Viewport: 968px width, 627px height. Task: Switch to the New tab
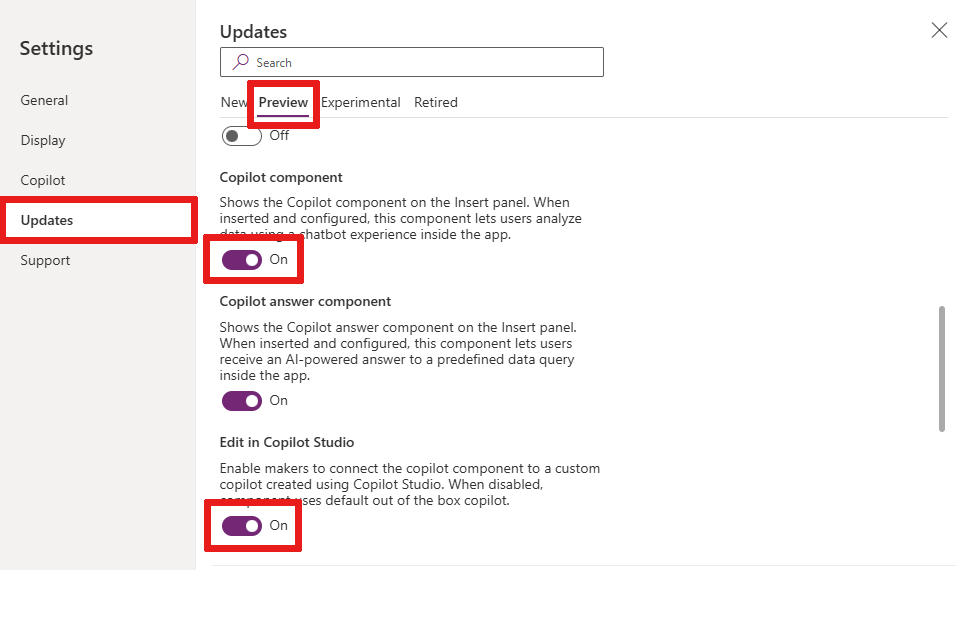coord(234,102)
